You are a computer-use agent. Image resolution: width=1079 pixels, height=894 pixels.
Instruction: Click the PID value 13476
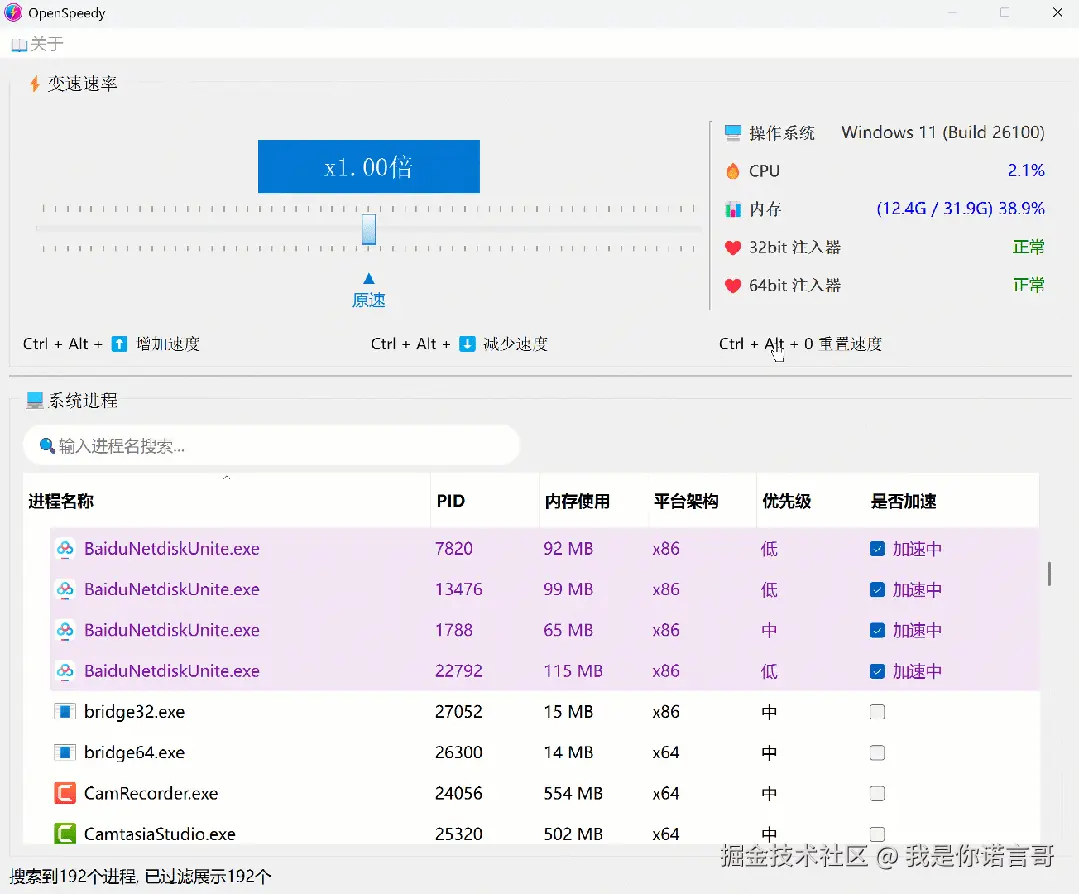(458, 589)
